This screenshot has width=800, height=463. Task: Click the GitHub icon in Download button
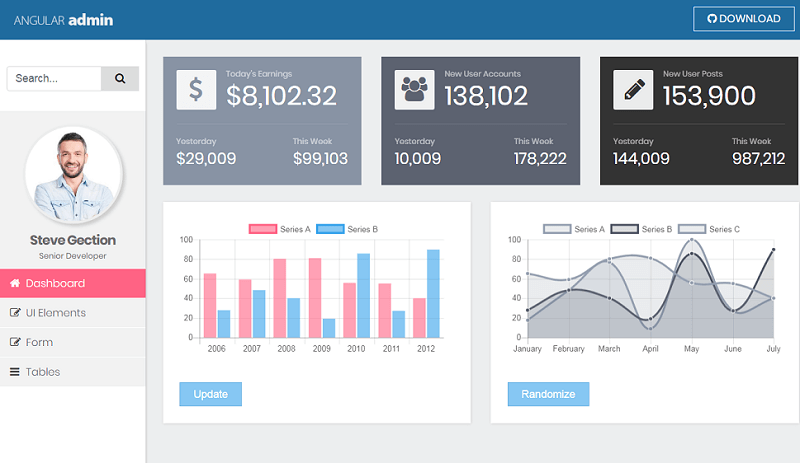click(x=712, y=19)
